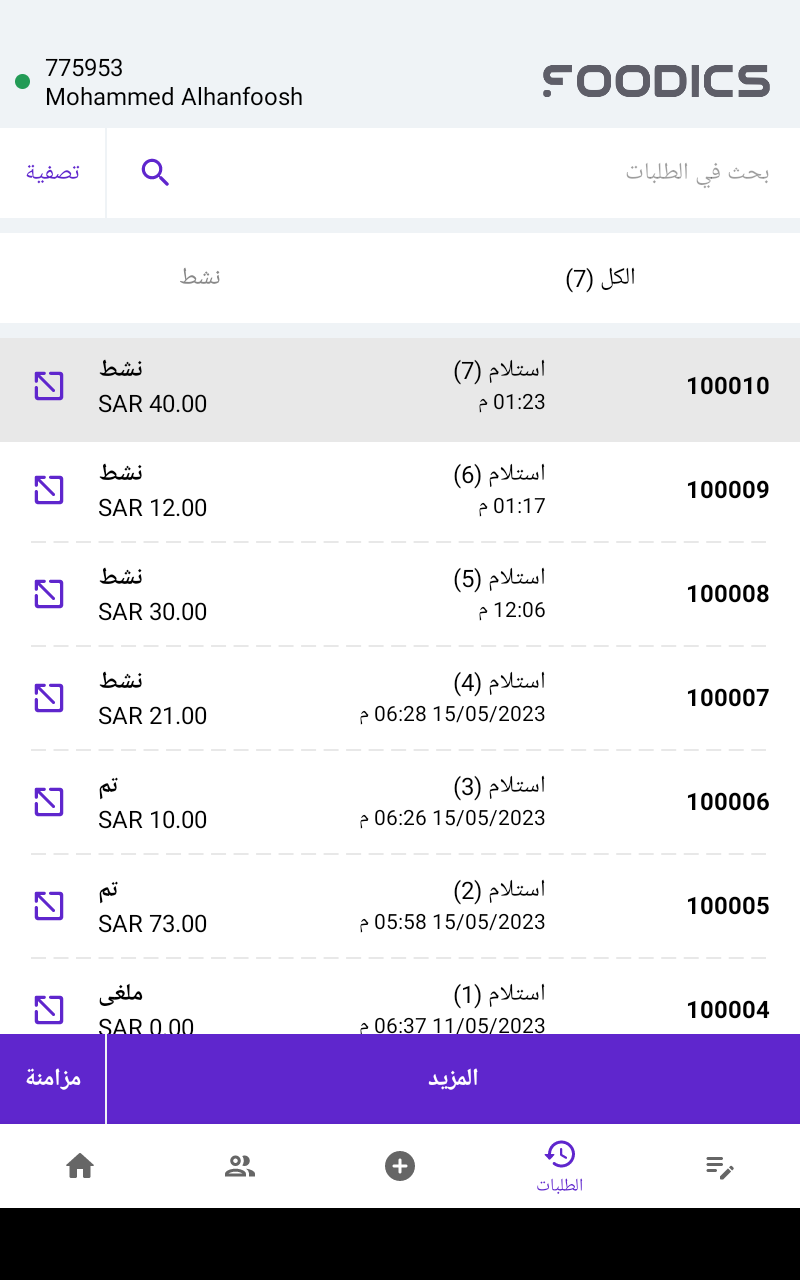Open order 100007 expand icon

click(x=49, y=698)
